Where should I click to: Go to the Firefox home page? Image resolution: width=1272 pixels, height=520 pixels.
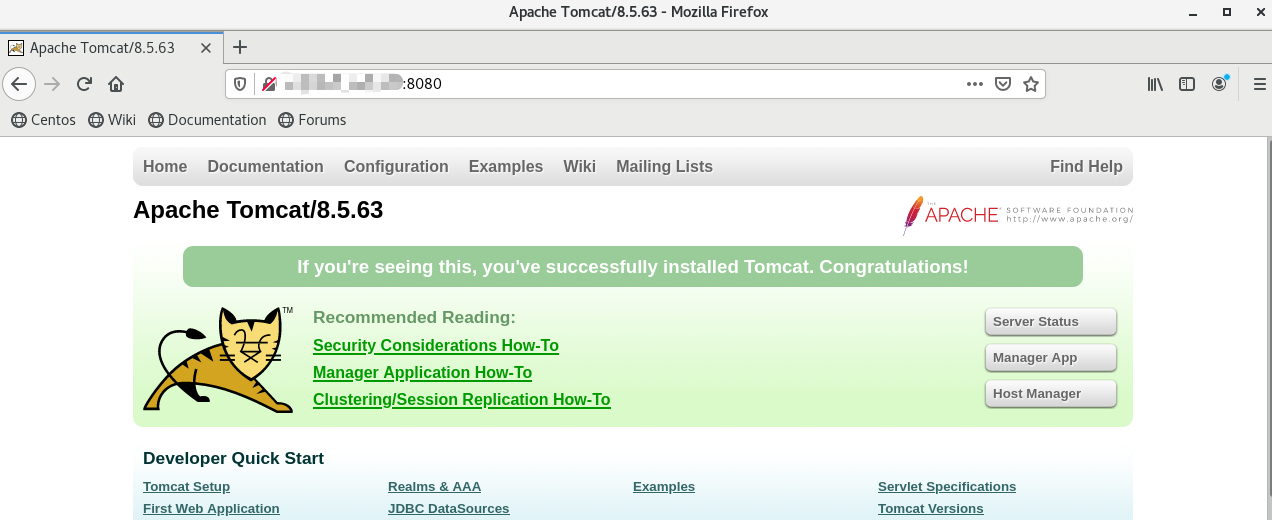click(x=116, y=84)
